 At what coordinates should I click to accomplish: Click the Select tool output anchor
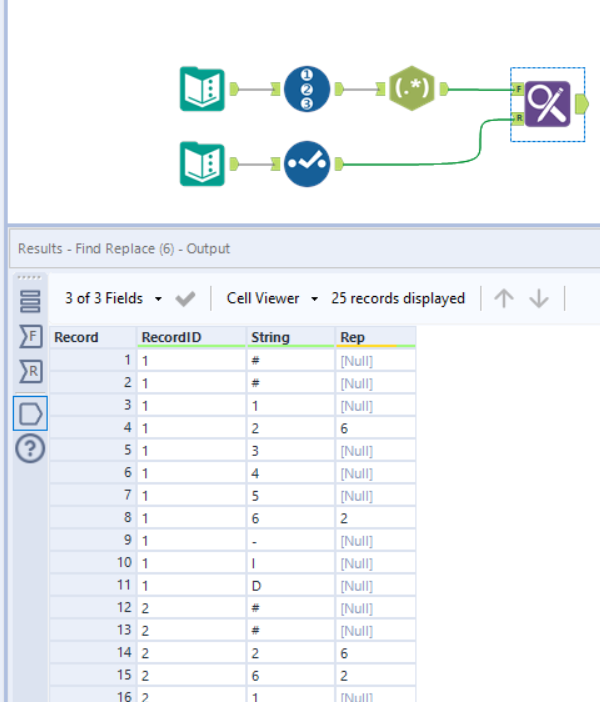pyautogui.click(x=339, y=164)
